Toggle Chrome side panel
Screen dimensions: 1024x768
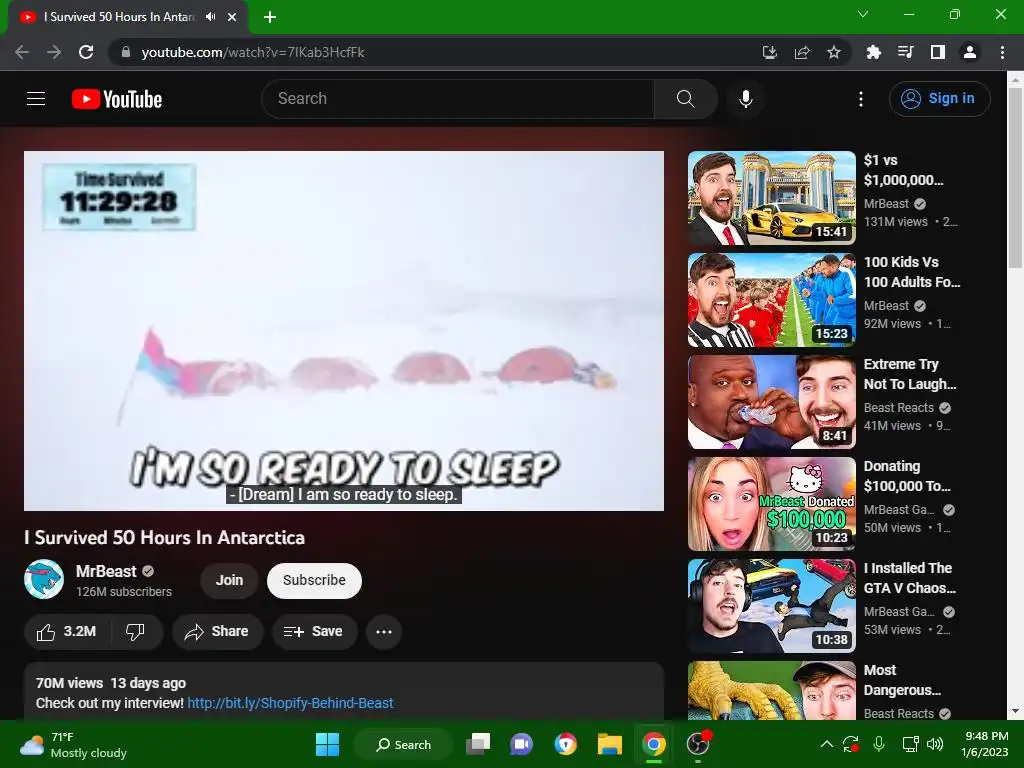pyautogui.click(x=938, y=52)
